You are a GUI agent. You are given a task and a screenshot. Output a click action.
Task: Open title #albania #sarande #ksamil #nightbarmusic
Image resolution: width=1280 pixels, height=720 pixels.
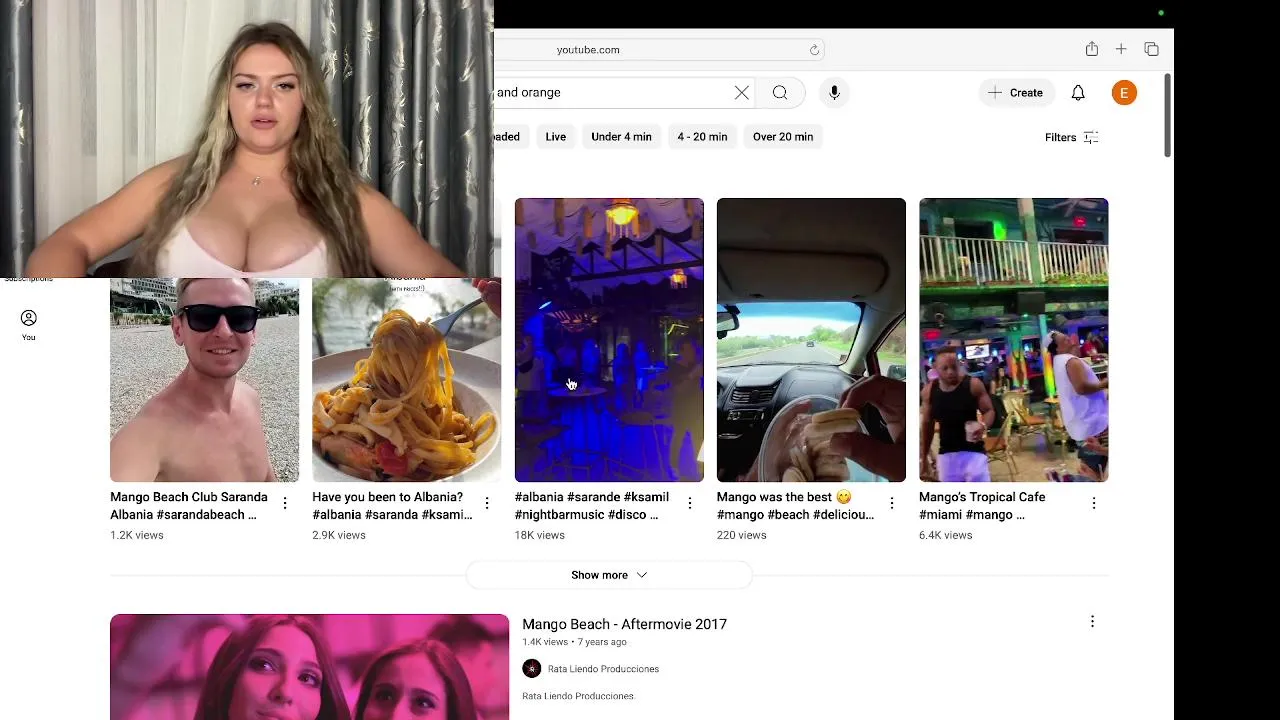(592, 506)
